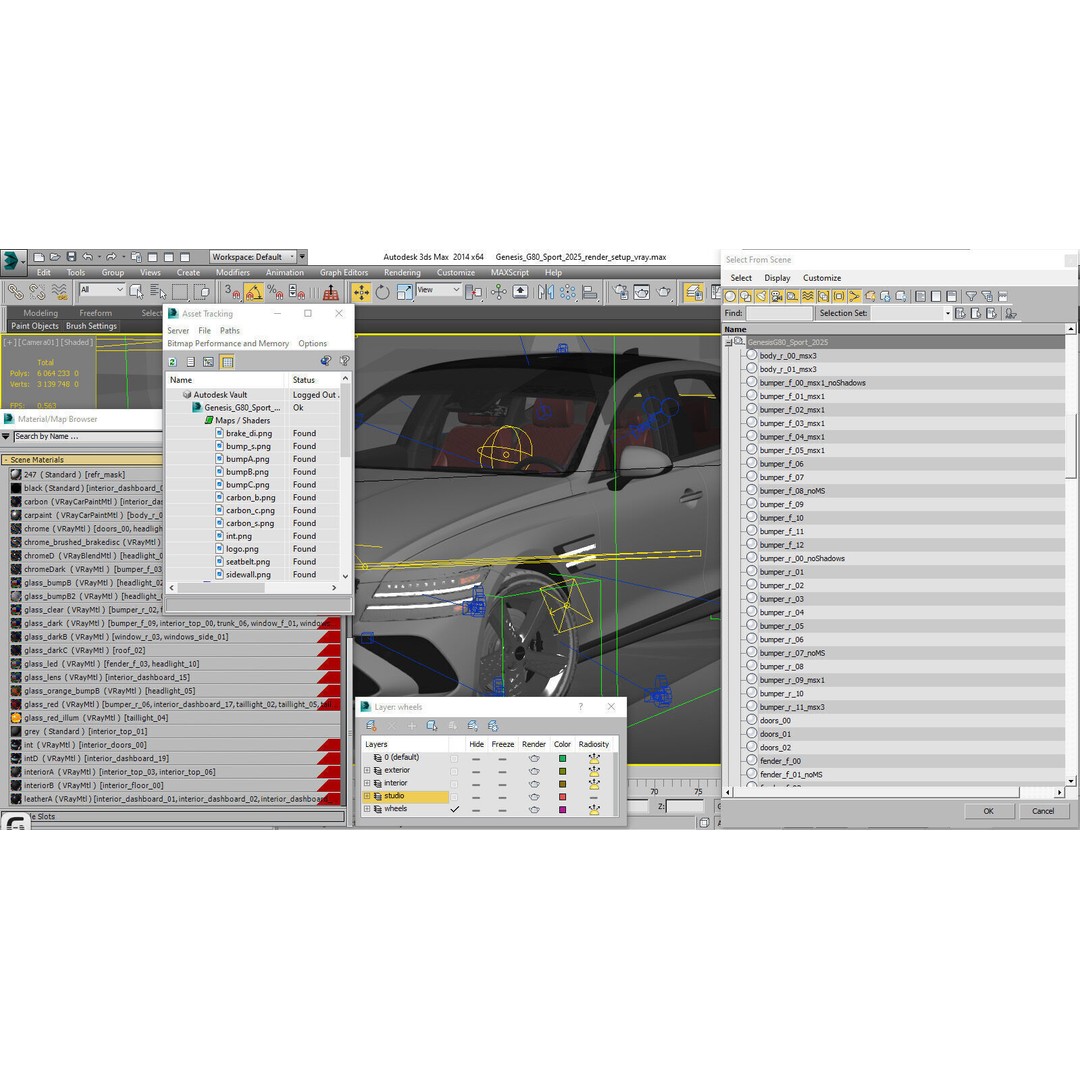This screenshot has width=1080, height=1080.
Task: Click the red color swatch of studio layer
Action: coord(562,797)
